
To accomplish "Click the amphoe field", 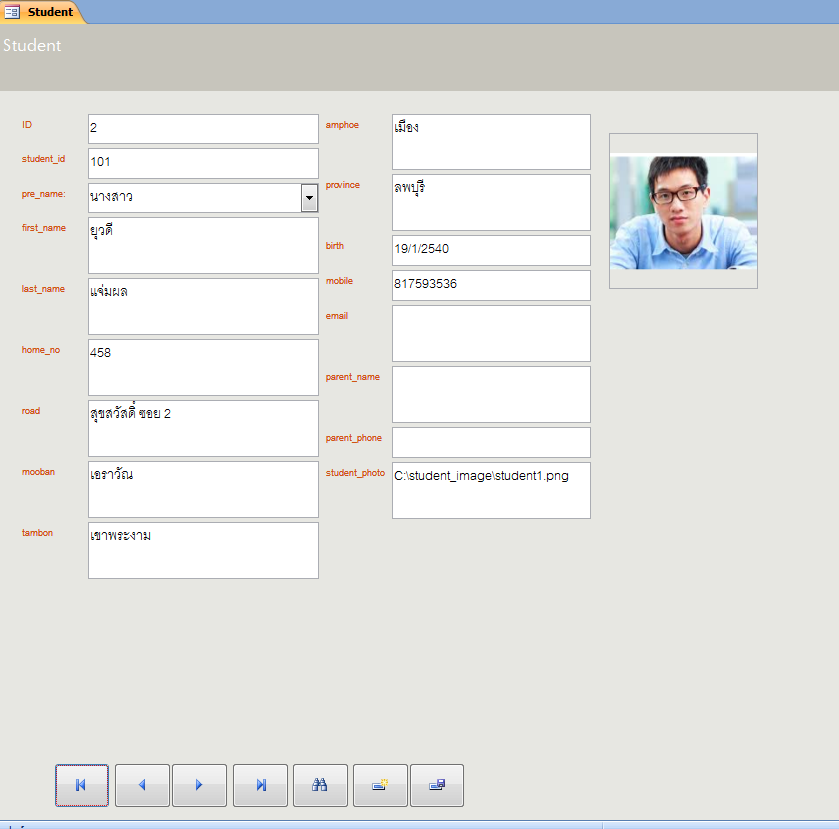I will [491, 142].
